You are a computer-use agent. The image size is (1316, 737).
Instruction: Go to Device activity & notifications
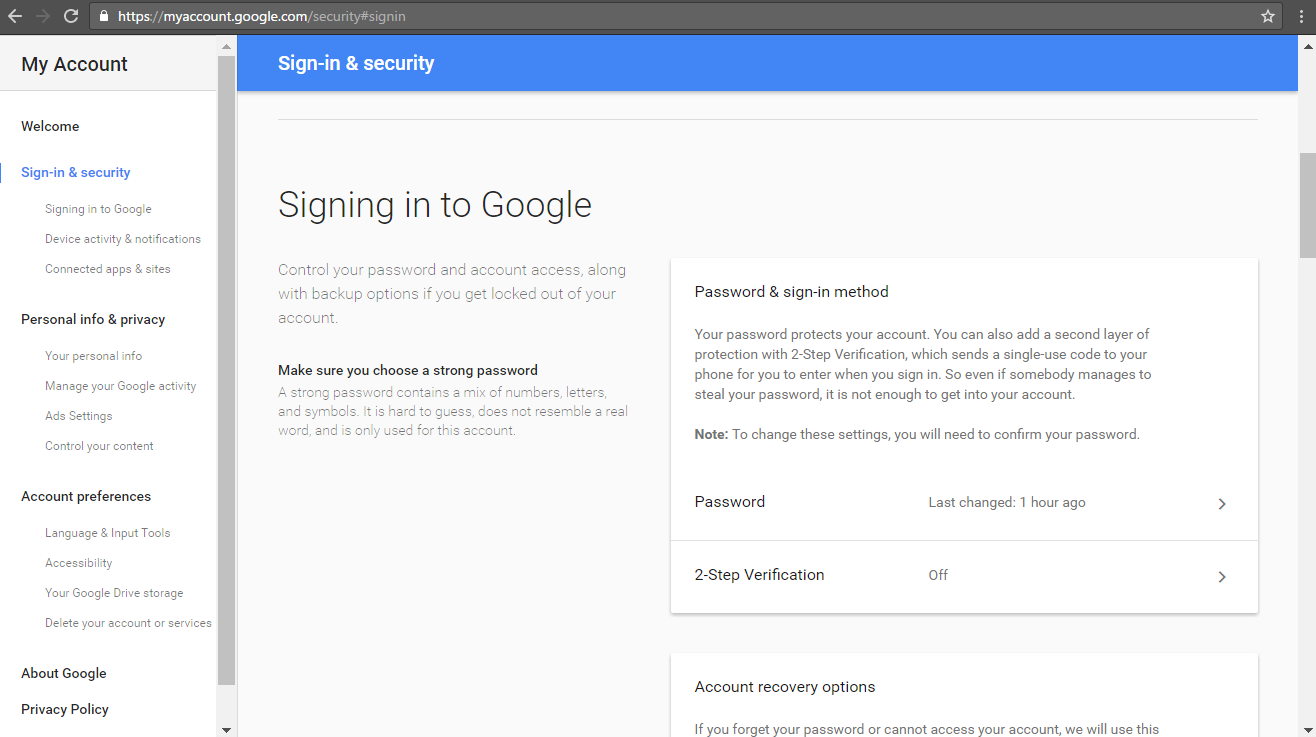pos(123,239)
